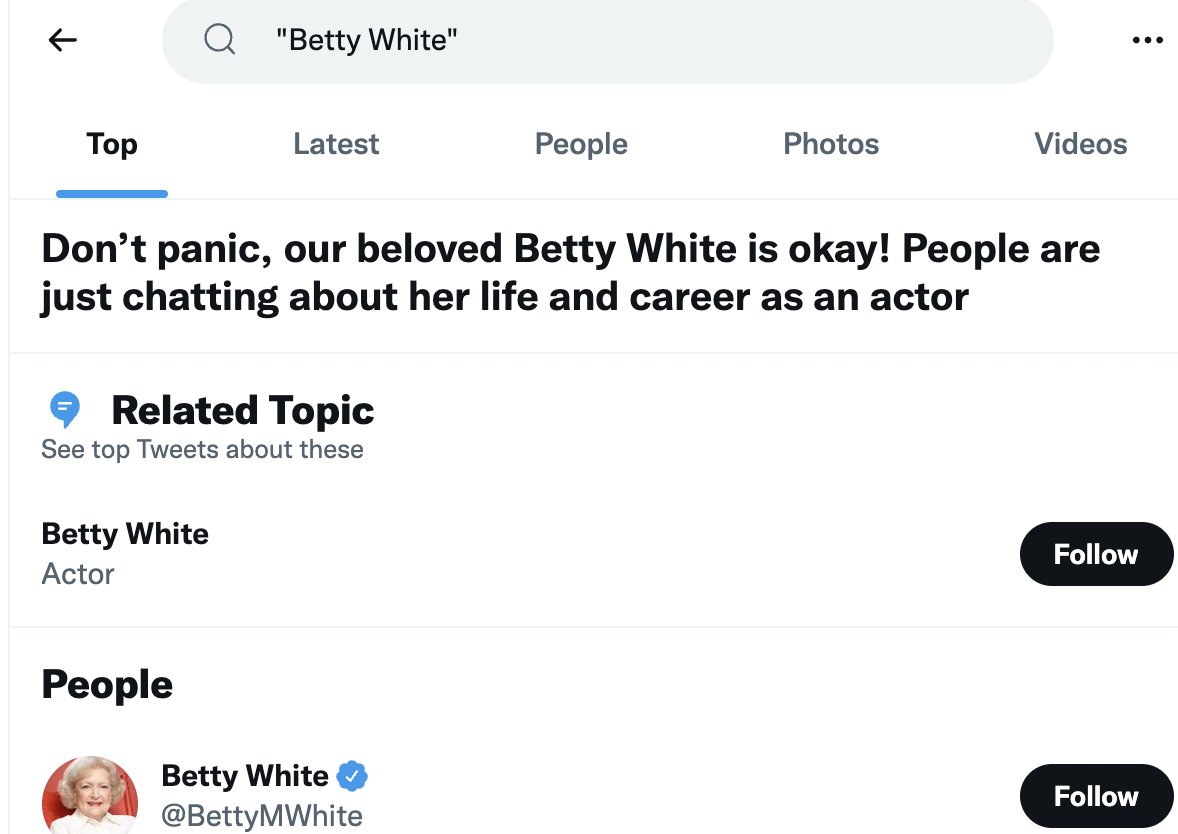Open the Betty White account display name
The height and width of the screenshot is (834, 1178).
[245, 775]
